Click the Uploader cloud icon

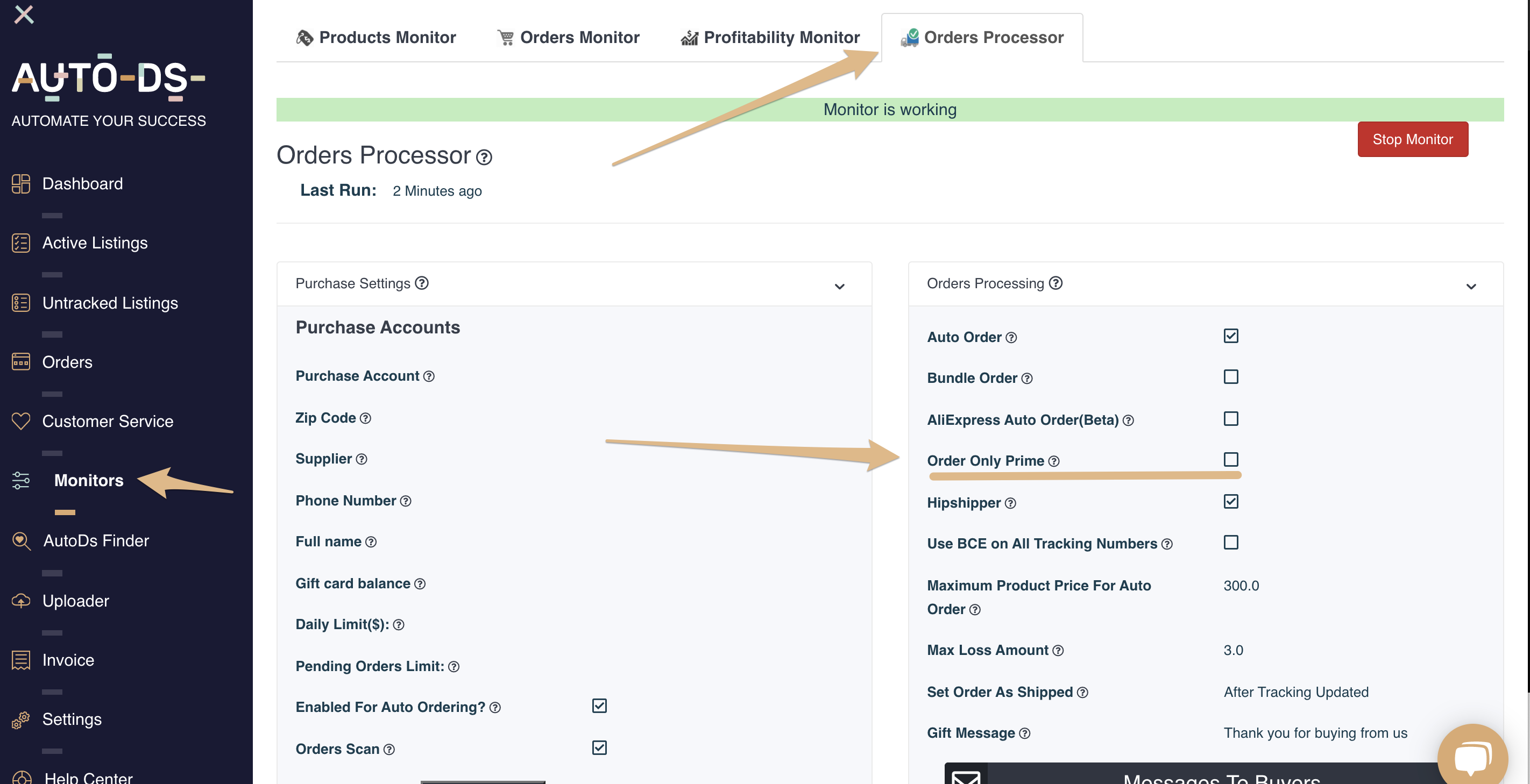pos(21,601)
